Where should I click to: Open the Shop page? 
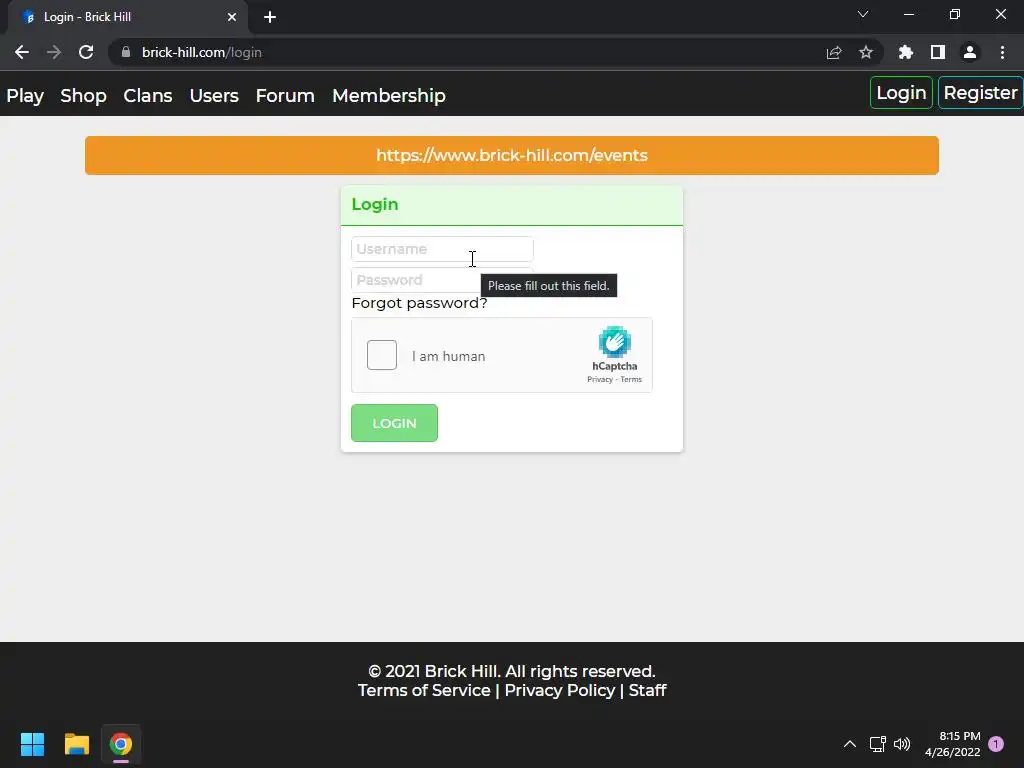(83, 95)
